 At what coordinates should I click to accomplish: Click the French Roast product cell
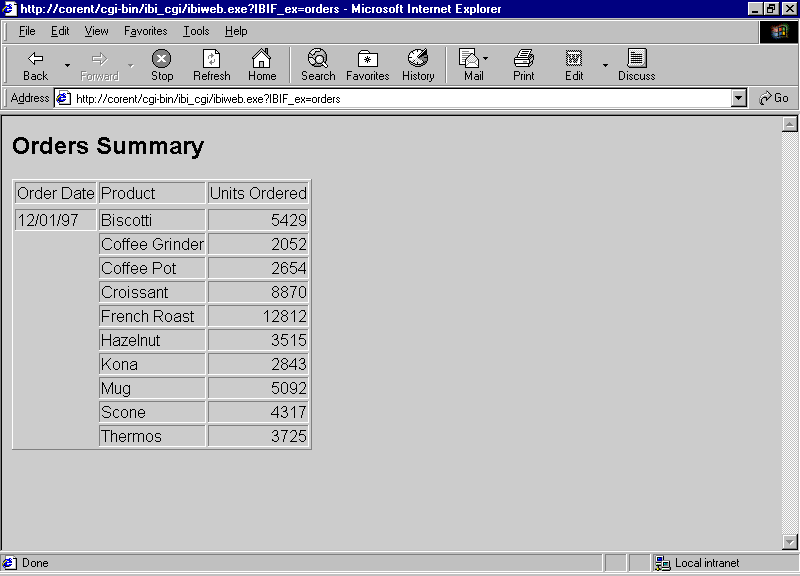[x=152, y=316]
